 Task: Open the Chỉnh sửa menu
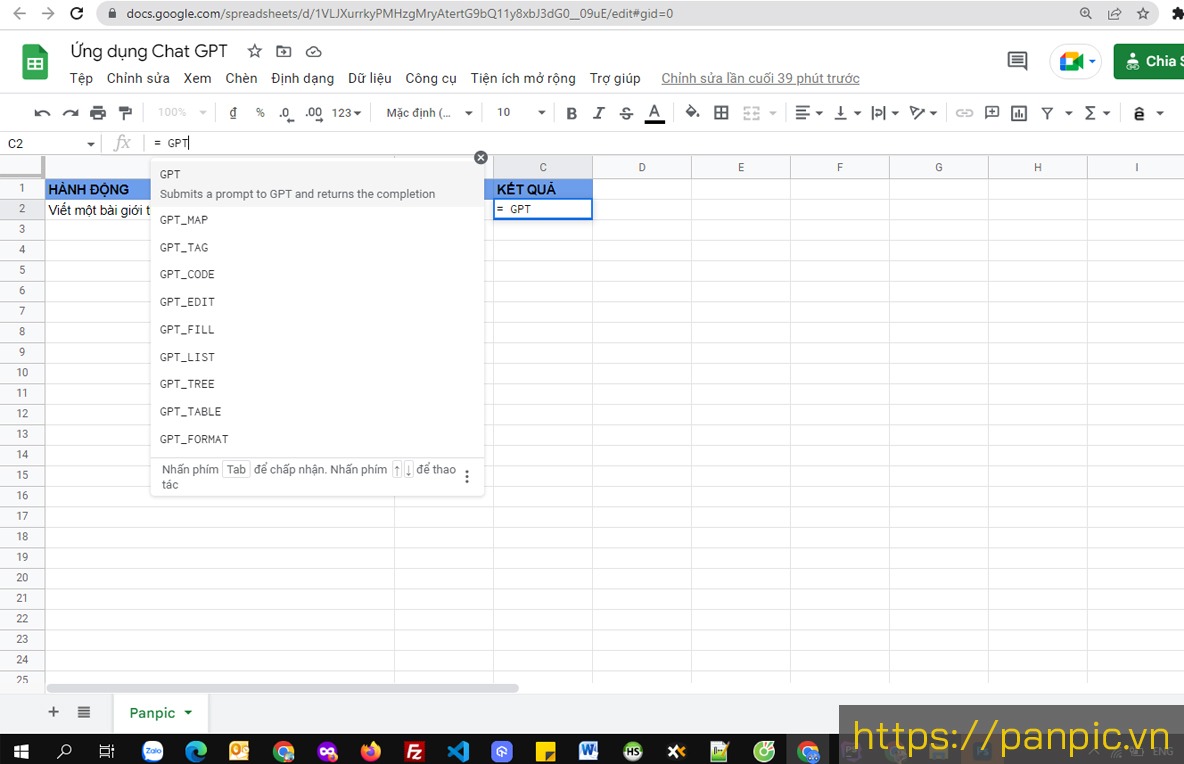coord(138,79)
